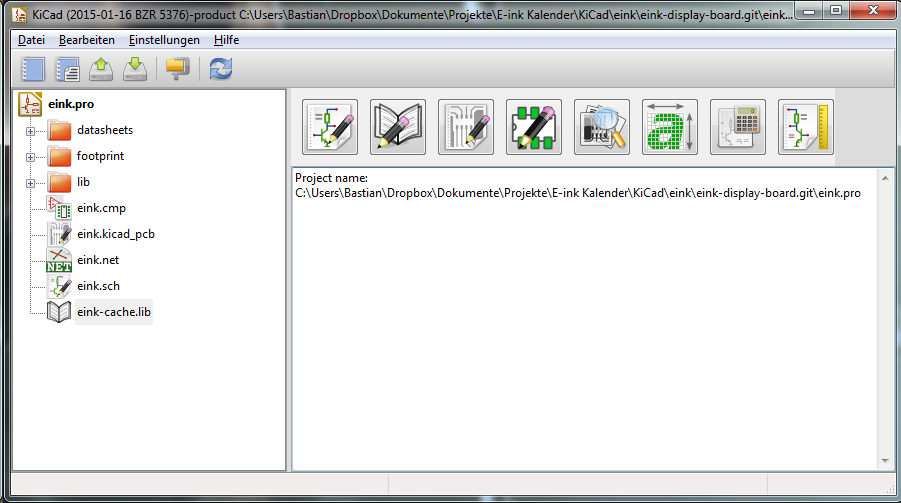Click the lib folder icon
901x503 pixels.
(x=59, y=182)
